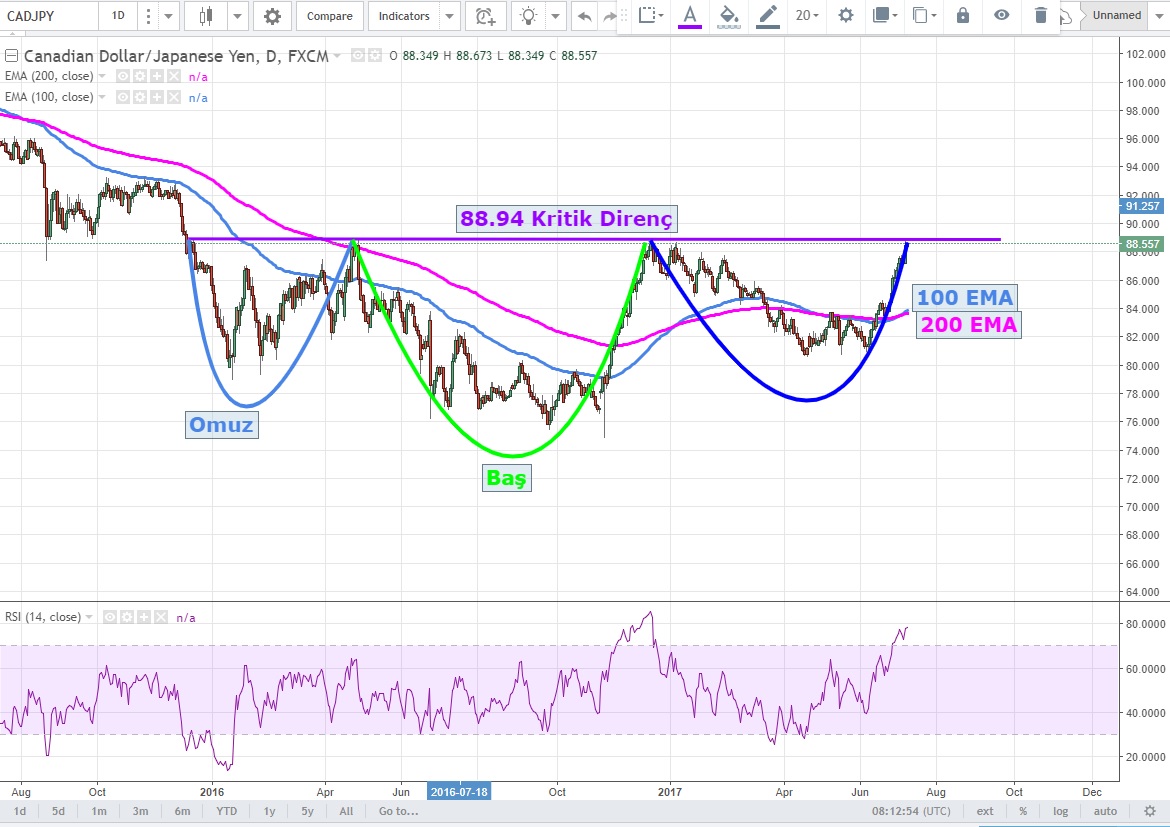Click the Compare button

329,16
